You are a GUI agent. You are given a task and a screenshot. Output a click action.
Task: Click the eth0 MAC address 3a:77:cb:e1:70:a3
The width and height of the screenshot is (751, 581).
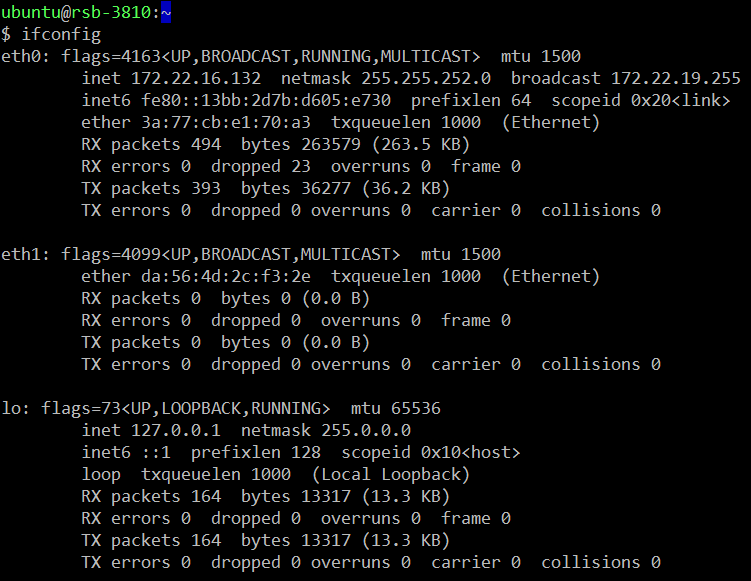226,122
